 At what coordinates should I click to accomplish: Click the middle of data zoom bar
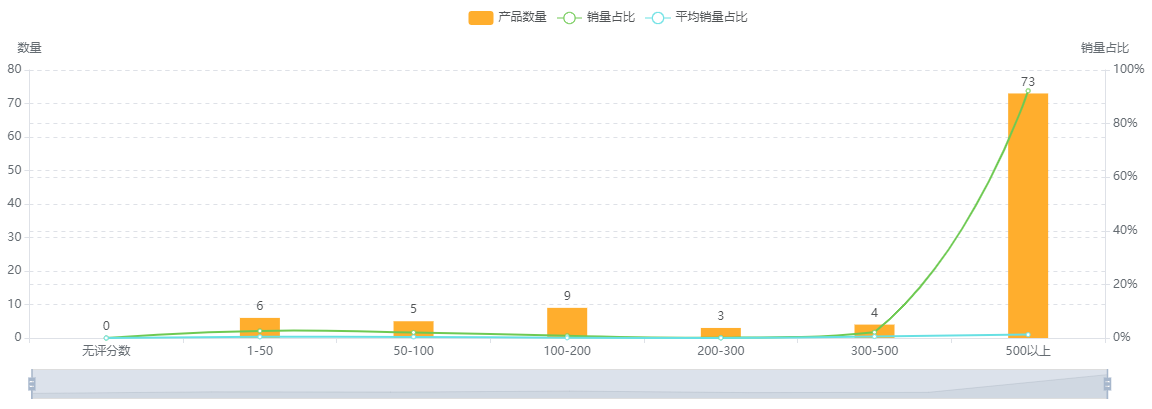tap(569, 383)
